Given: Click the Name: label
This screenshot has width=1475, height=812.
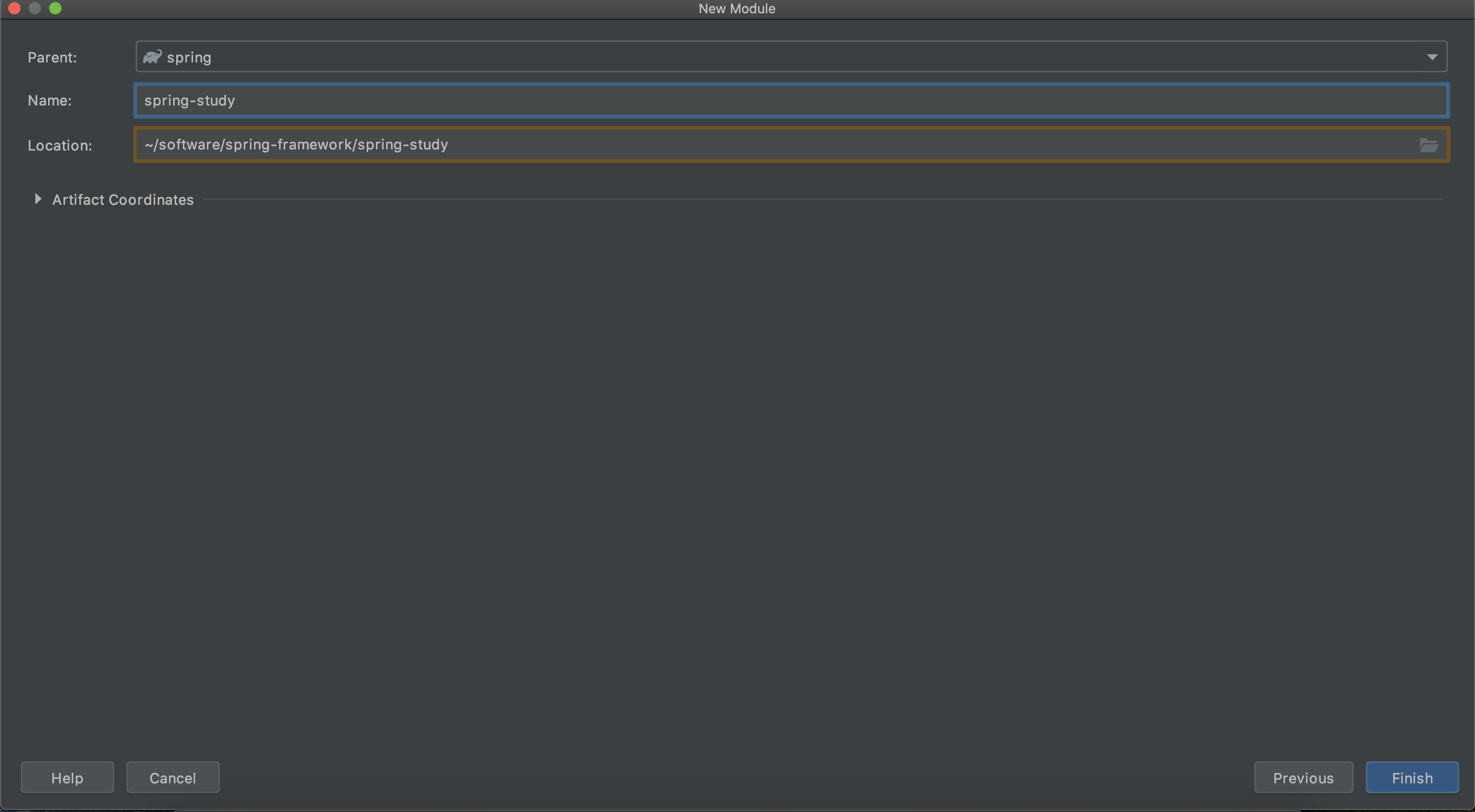Looking at the screenshot, I should [50, 101].
